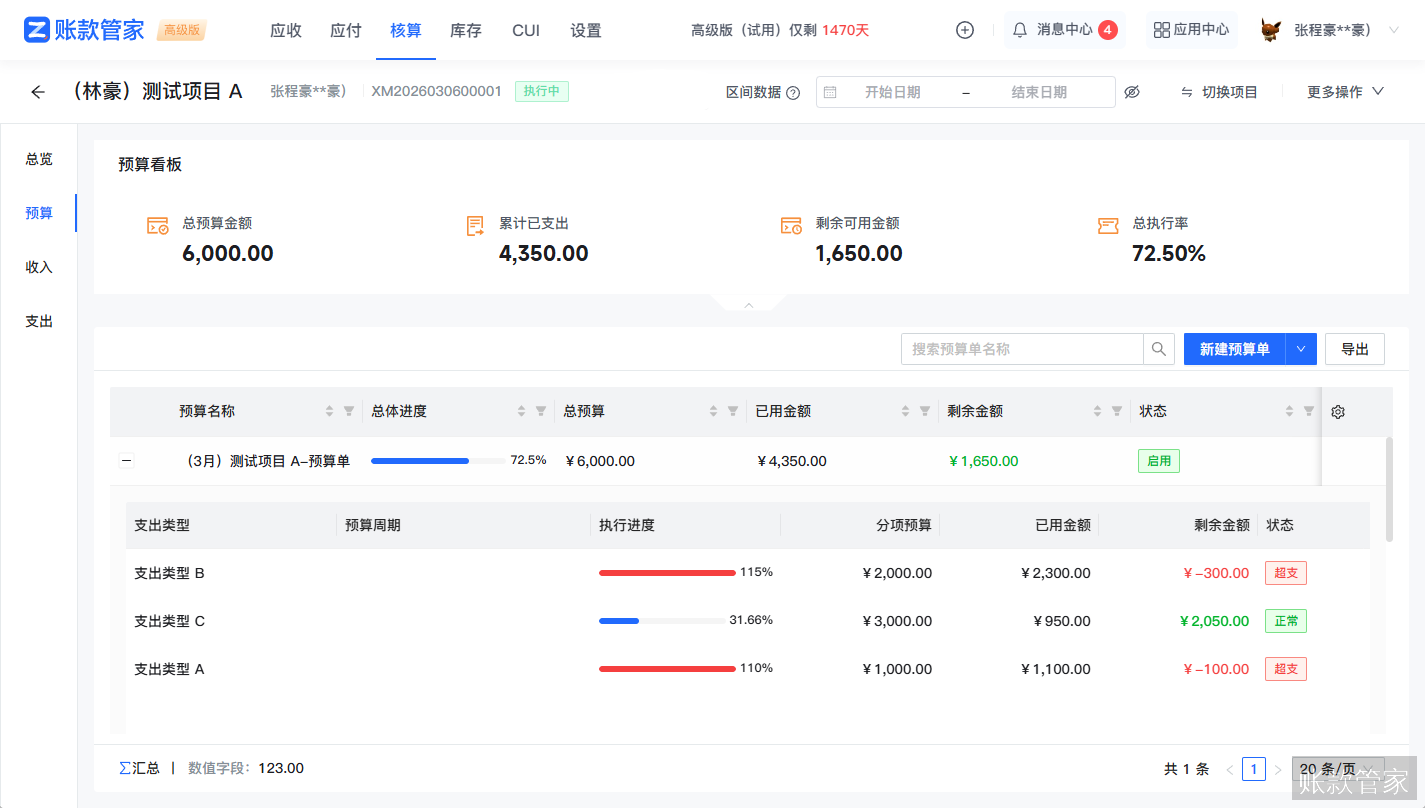Screen dimensions: 1425x808
Task: Open the table column settings gear
Action: point(1337,411)
